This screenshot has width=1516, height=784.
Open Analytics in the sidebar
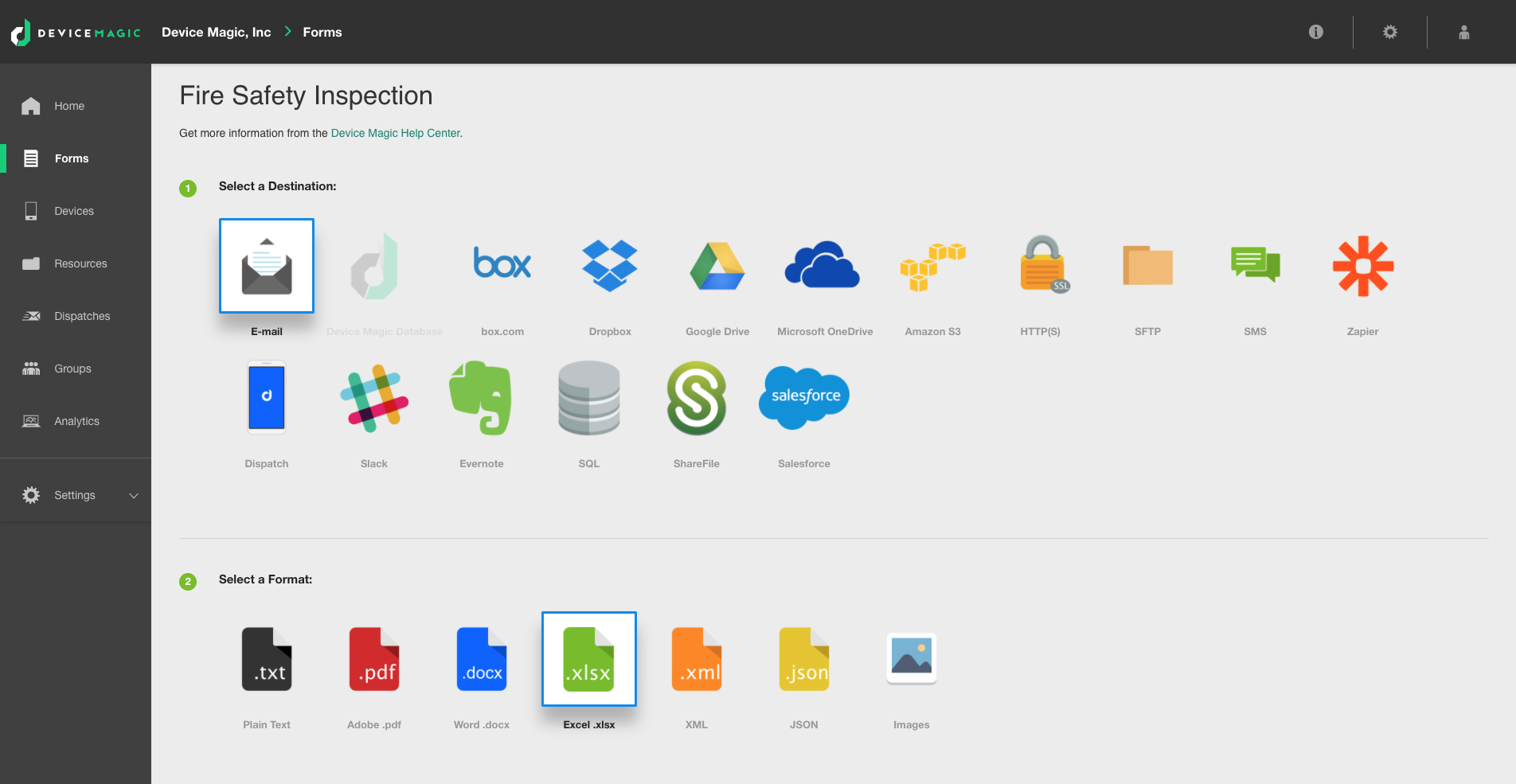tap(76, 421)
